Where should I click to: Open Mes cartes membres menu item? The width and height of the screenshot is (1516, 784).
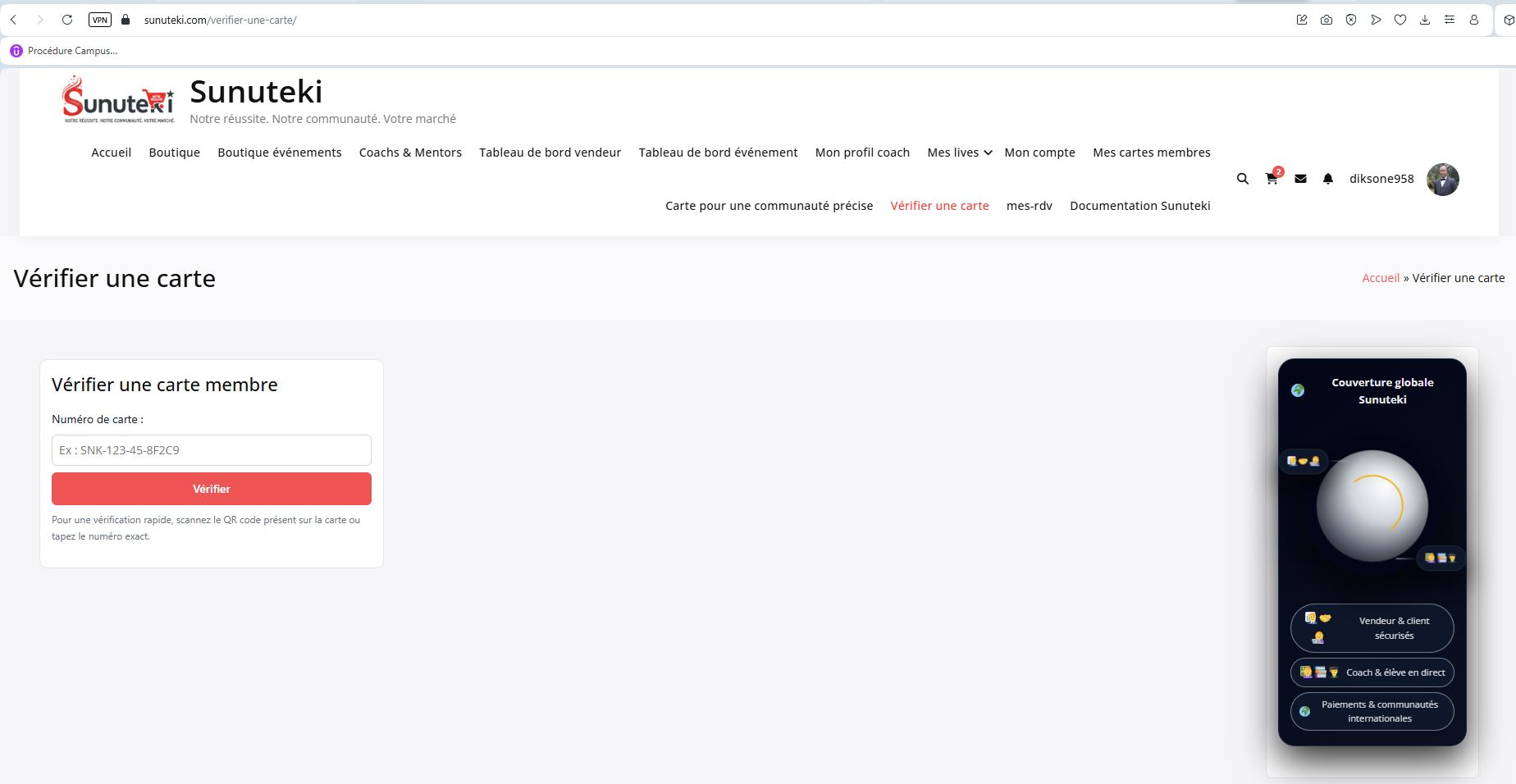click(x=1151, y=153)
